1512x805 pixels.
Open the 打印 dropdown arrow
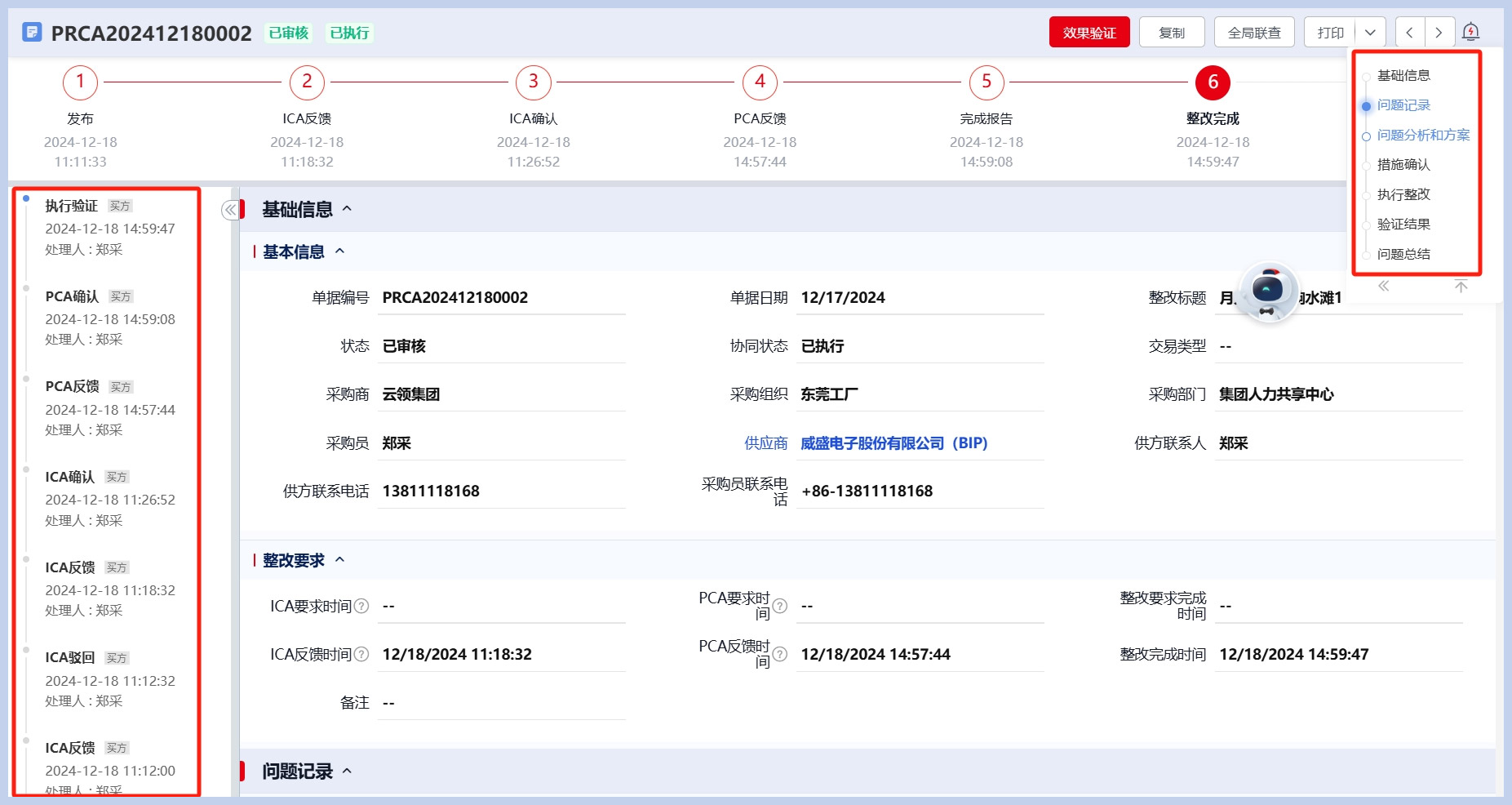click(1370, 33)
